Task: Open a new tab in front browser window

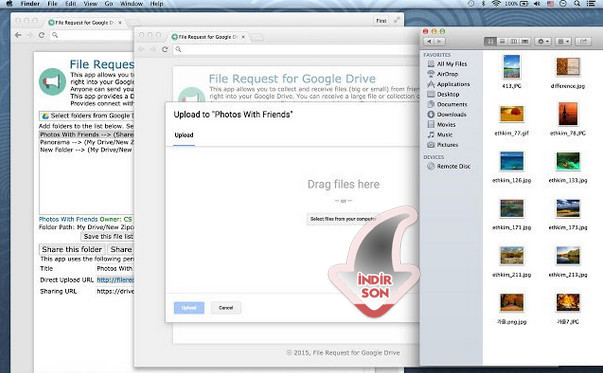Action: click(x=257, y=37)
